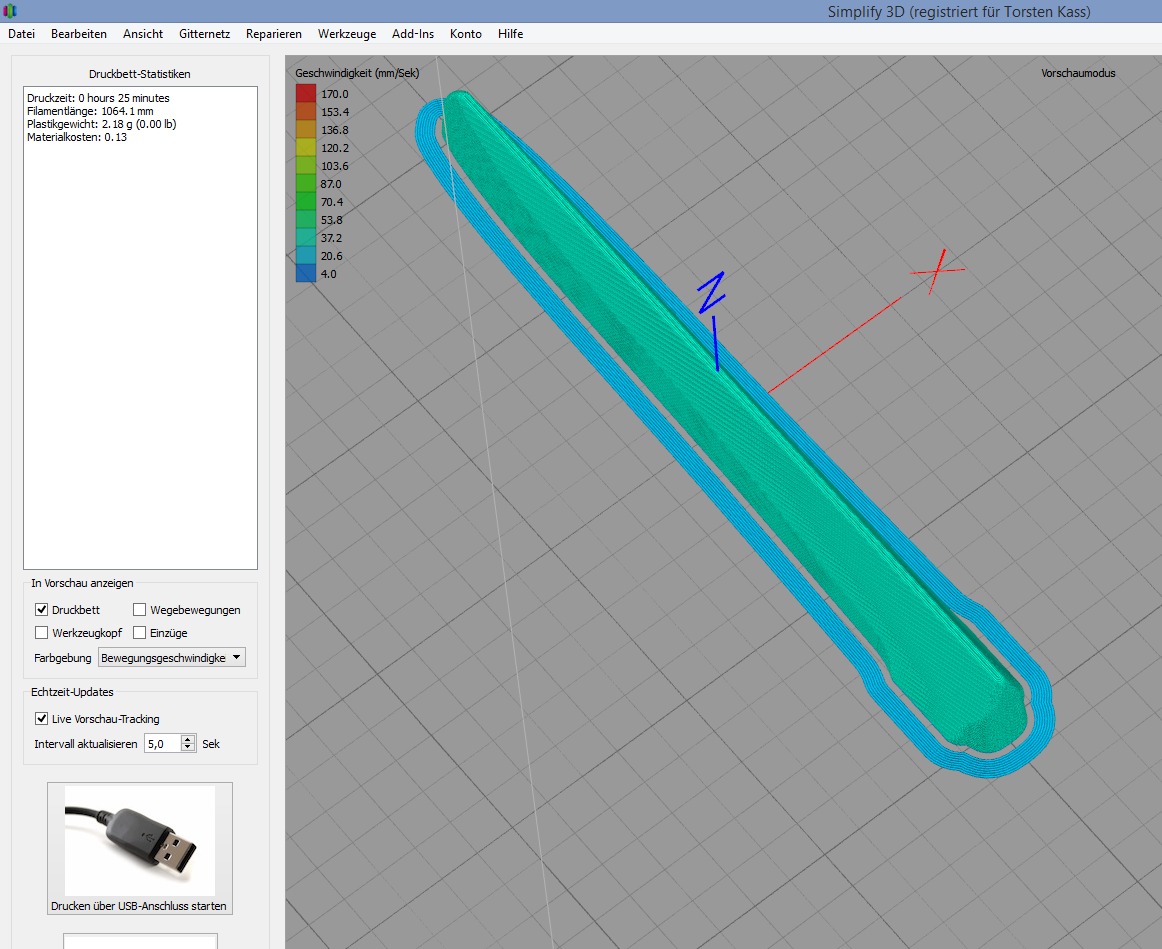This screenshot has height=949, width=1162.
Task: Open the Farbgebung dropdown
Action: [x=171, y=658]
